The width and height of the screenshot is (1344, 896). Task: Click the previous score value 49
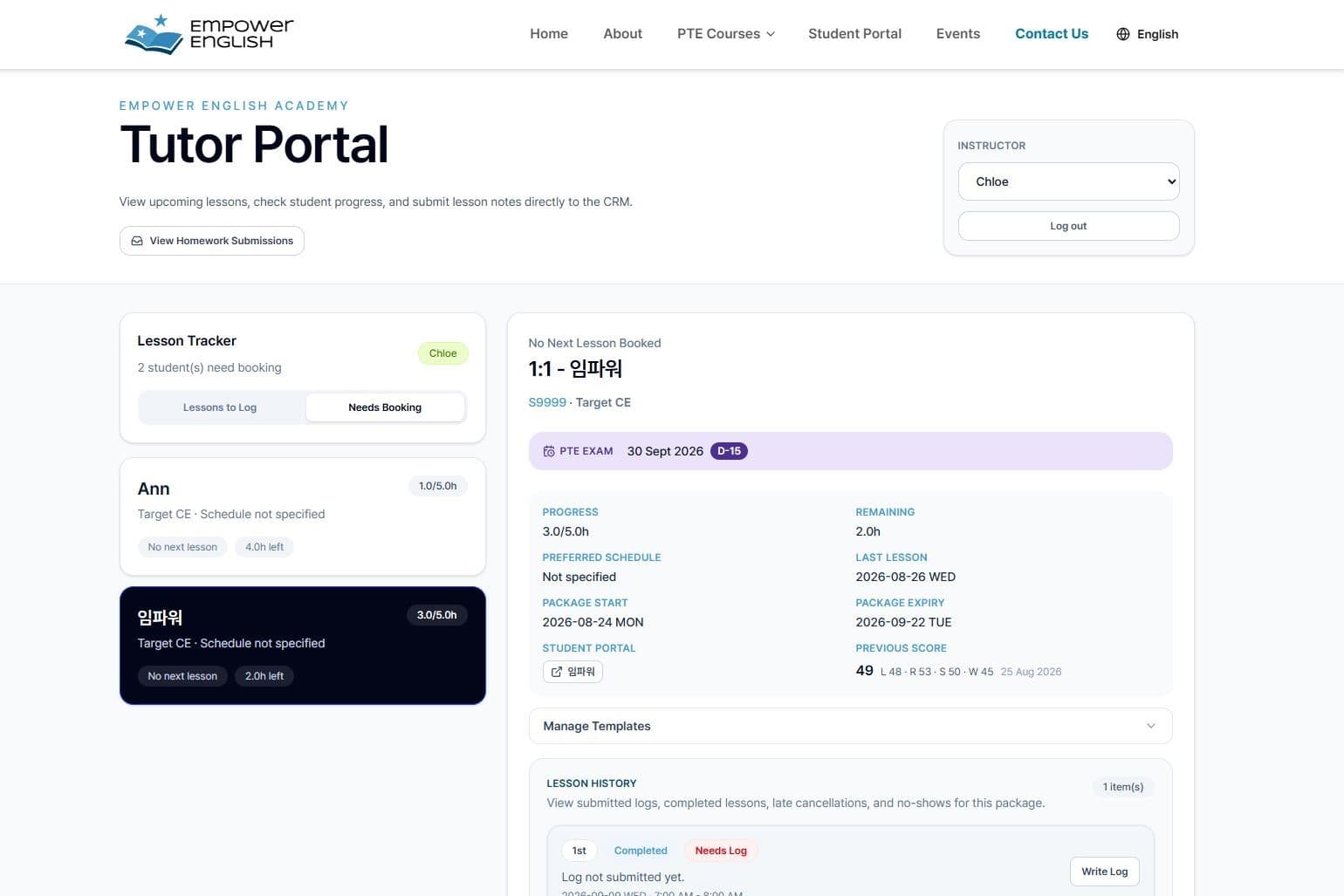865,671
